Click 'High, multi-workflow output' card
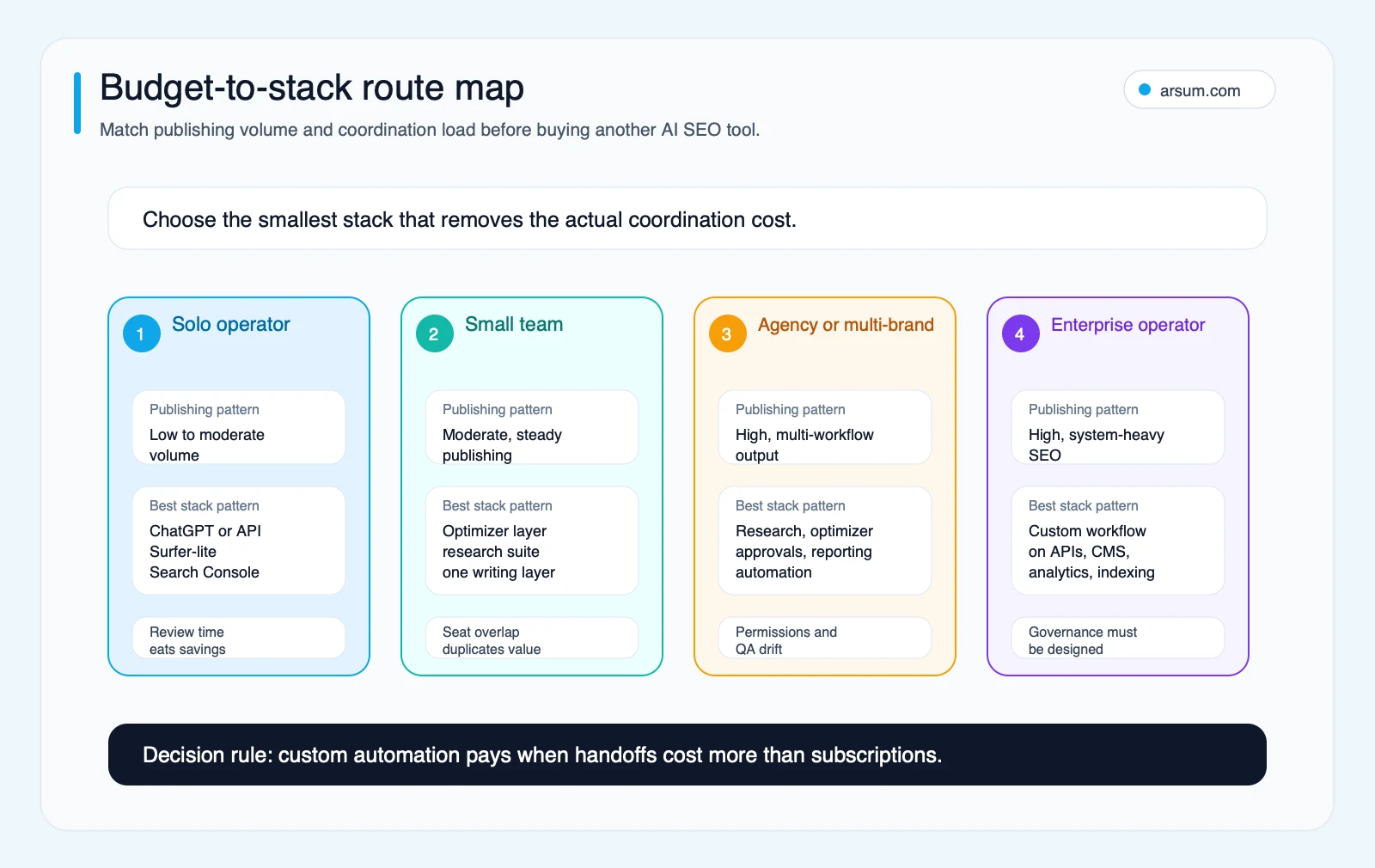 [x=825, y=427]
